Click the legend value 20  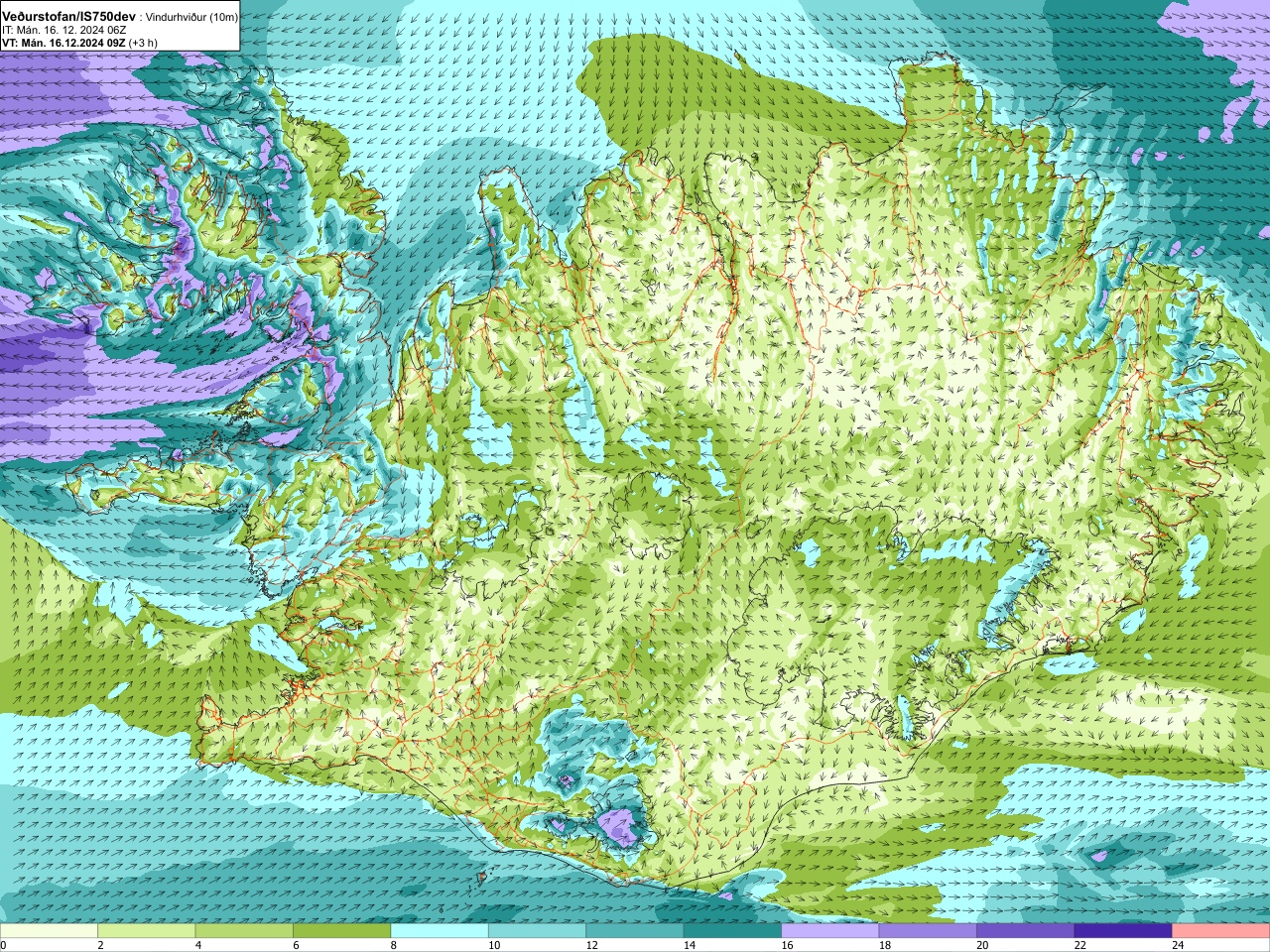coord(983,945)
